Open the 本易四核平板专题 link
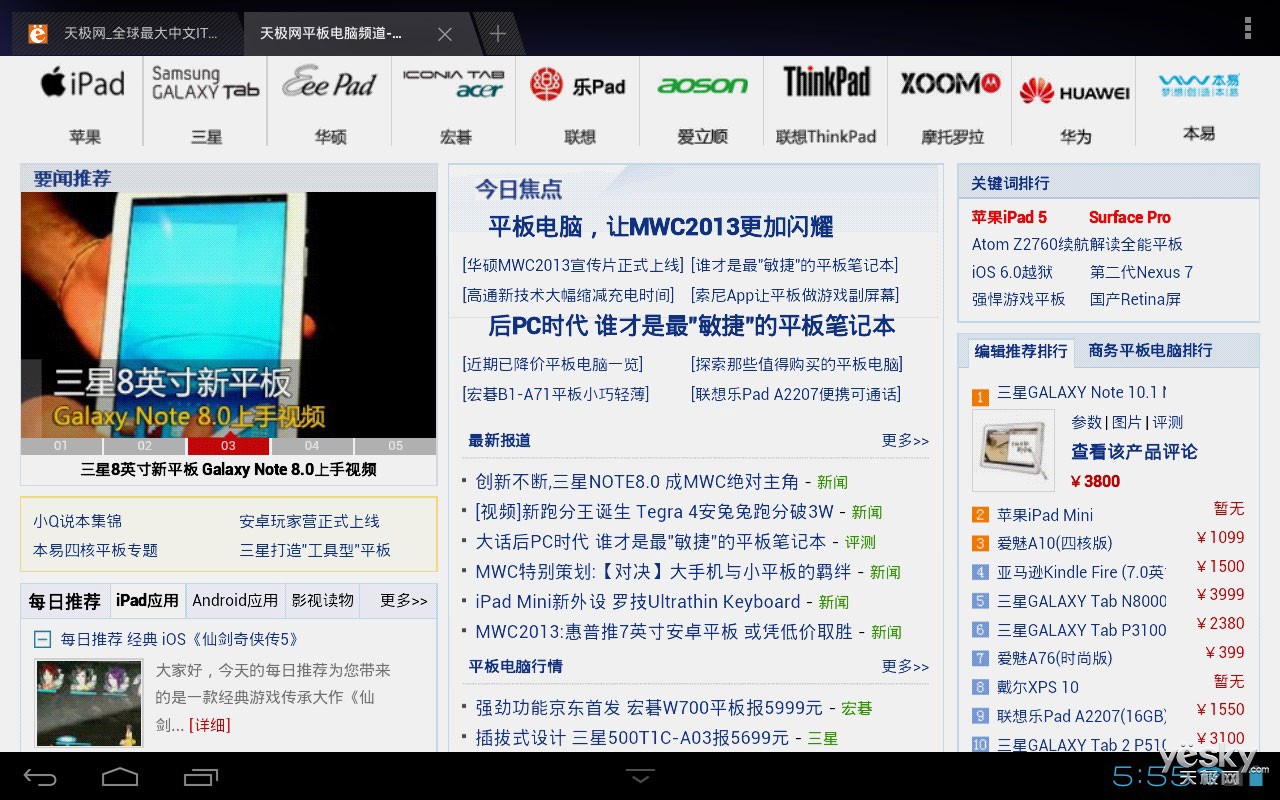The width and height of the screenshot is (1280, 800). tap(95, 550)
